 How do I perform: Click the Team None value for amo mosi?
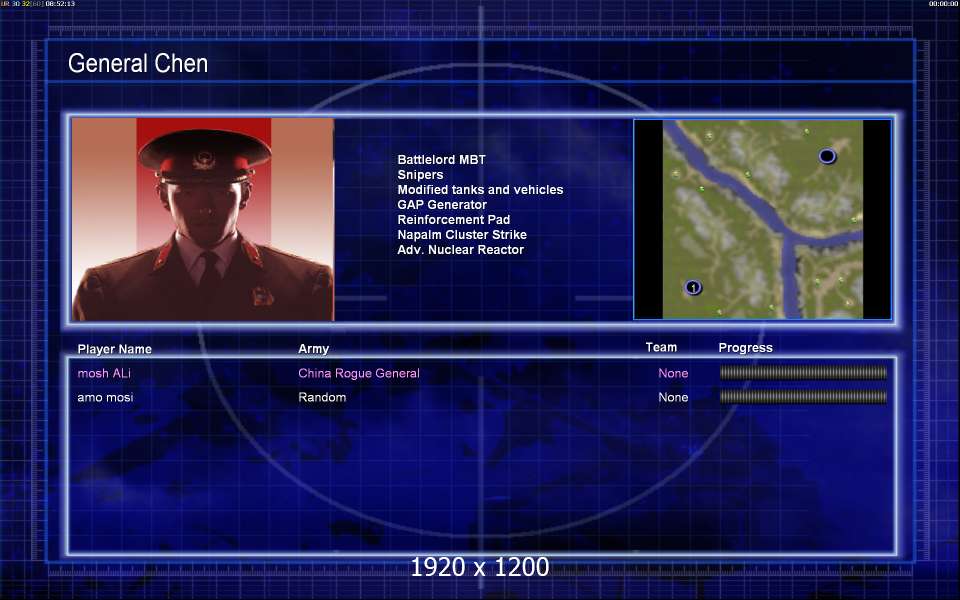tap(673, 397)
